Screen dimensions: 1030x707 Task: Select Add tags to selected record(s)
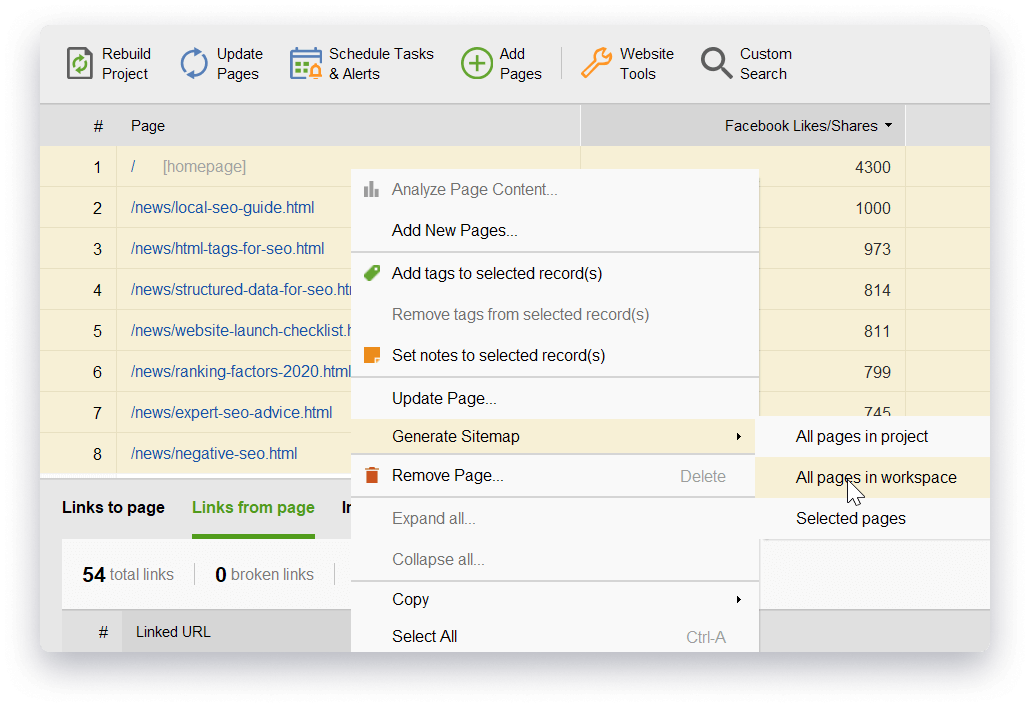click(497, 273)
